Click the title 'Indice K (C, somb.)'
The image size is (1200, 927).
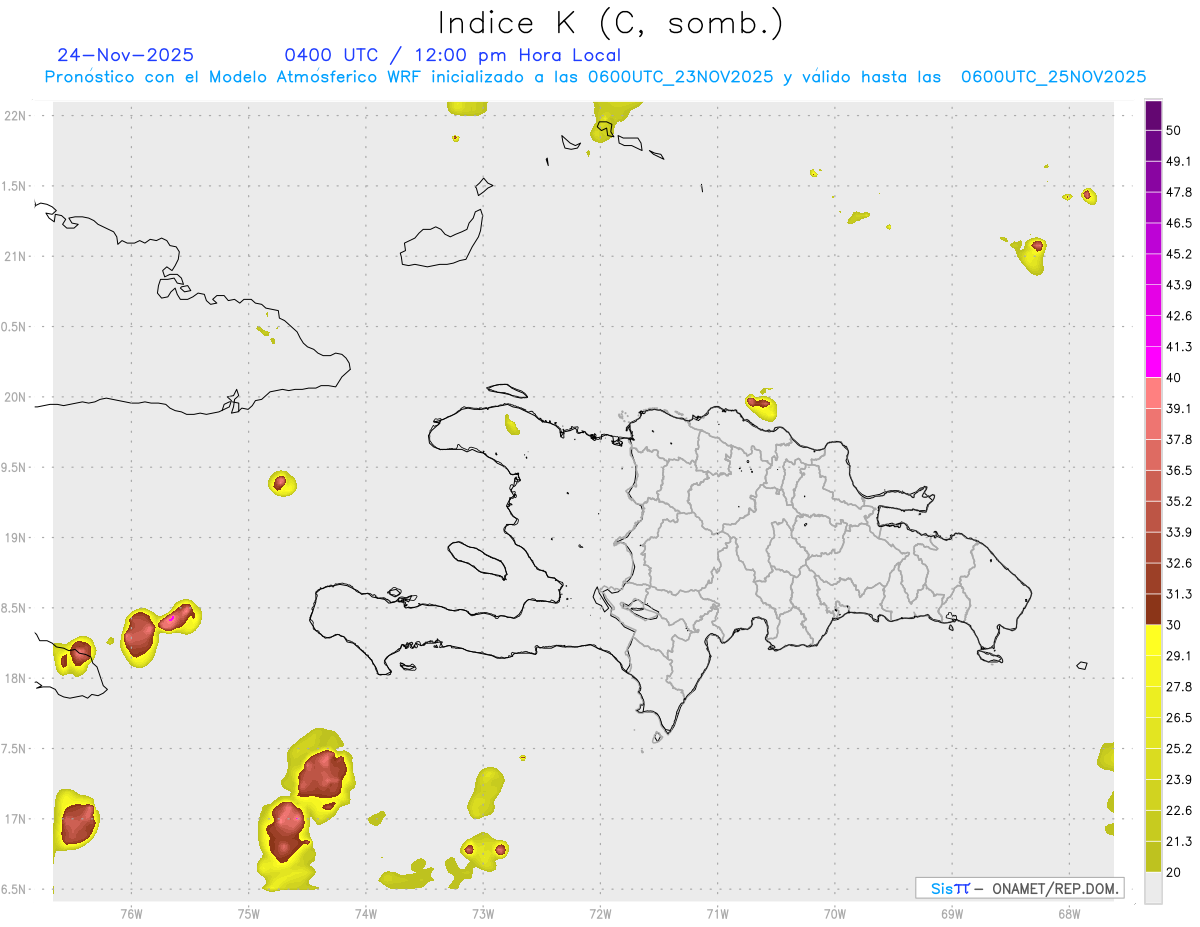point(611,23)
